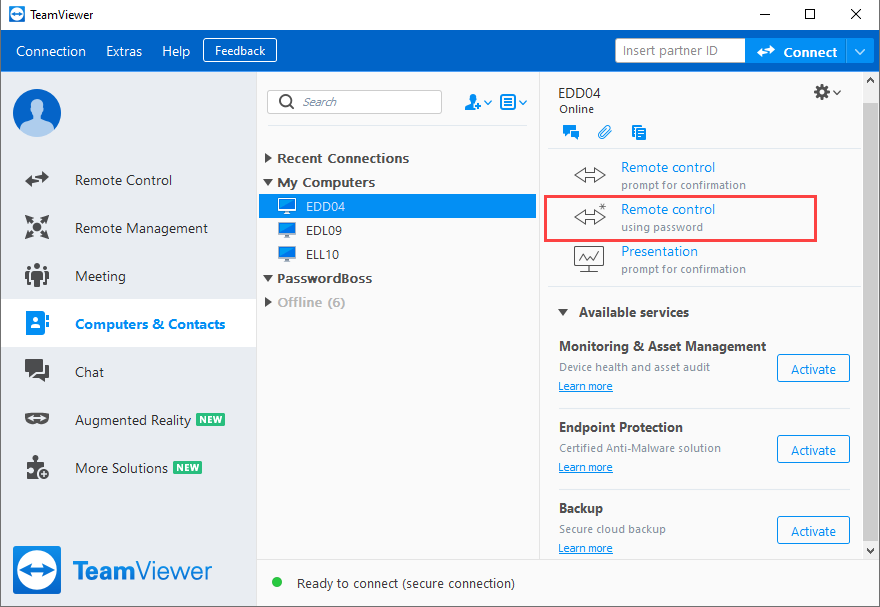Open the add contact dropdown

(478, 102)
